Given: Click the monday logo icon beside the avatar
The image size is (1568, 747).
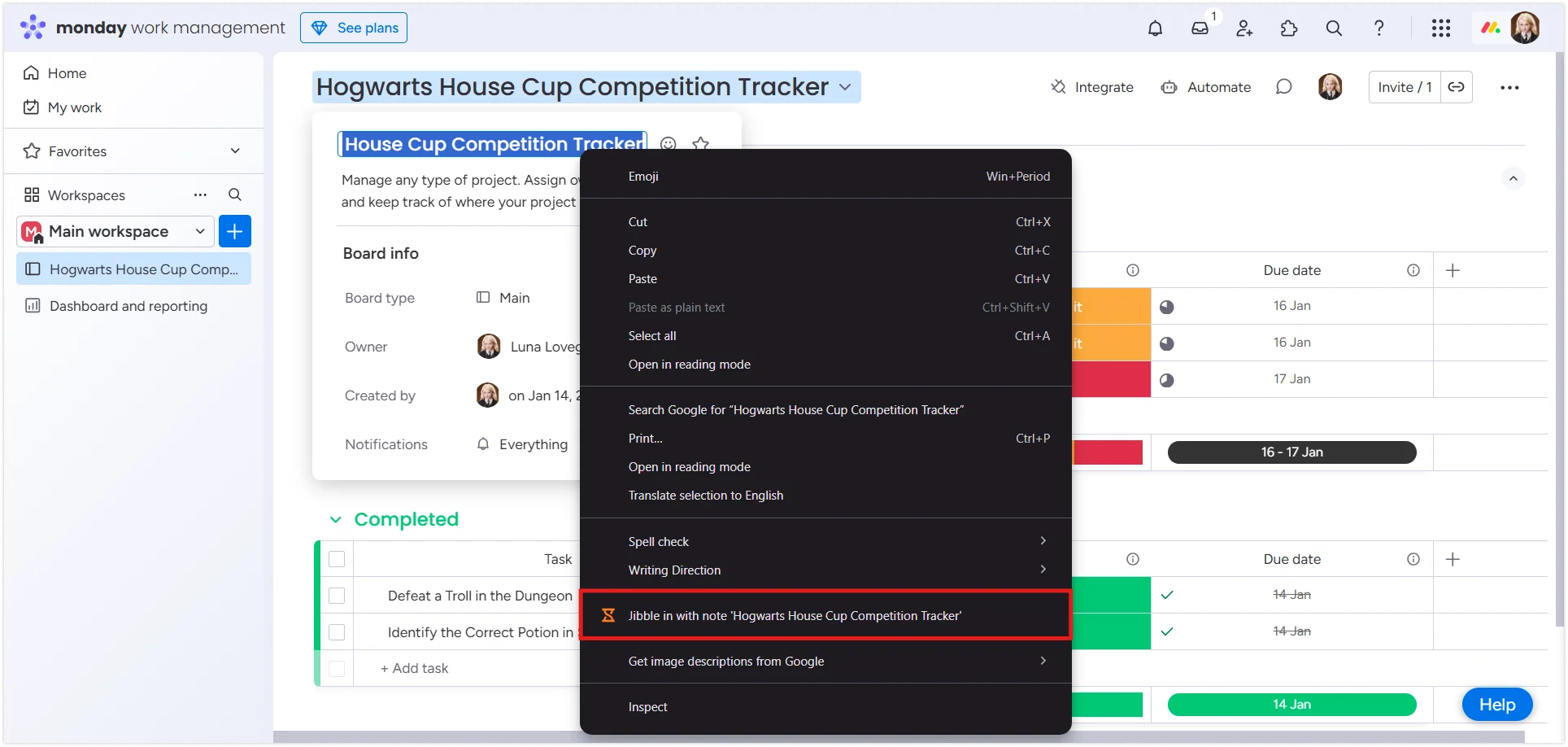Looking at the screenshot, I should pyautogui.click(x=1490, y=28).
